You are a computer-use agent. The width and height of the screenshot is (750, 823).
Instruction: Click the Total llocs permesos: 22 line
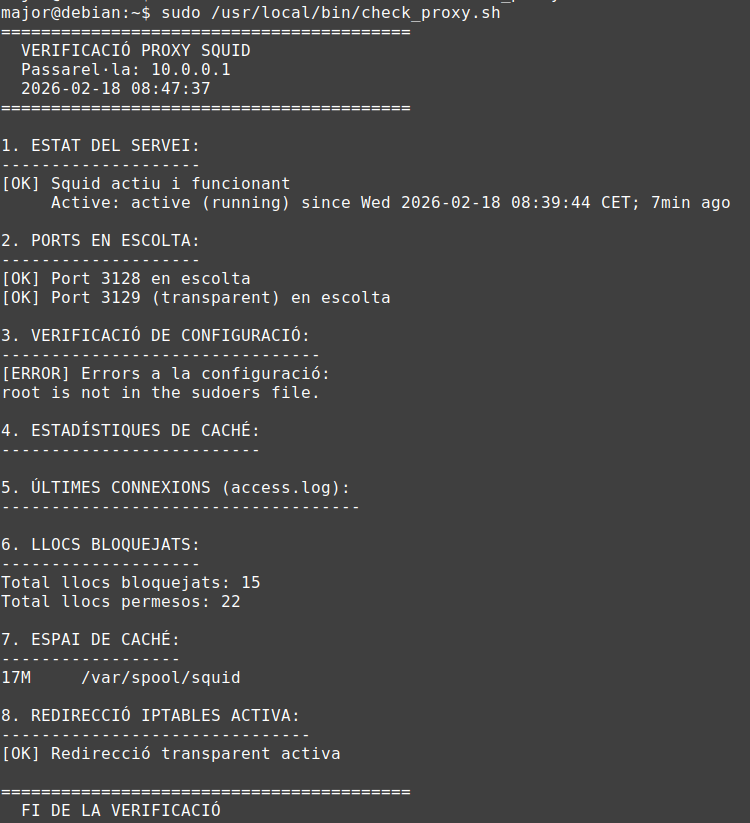point(120,602)
